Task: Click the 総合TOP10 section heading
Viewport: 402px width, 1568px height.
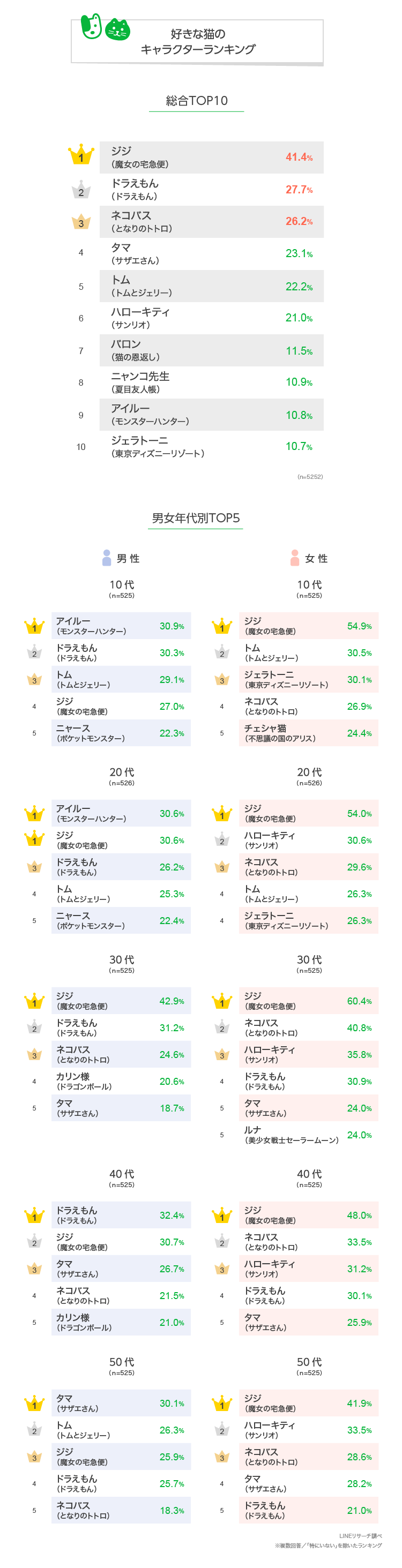Action: click(x=197, y=100)
